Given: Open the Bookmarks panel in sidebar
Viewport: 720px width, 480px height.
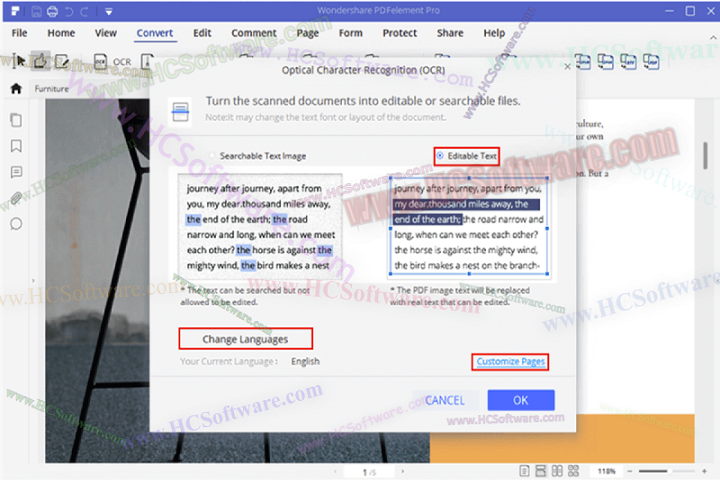Looking at the screenshot, I should pos(16,147).
